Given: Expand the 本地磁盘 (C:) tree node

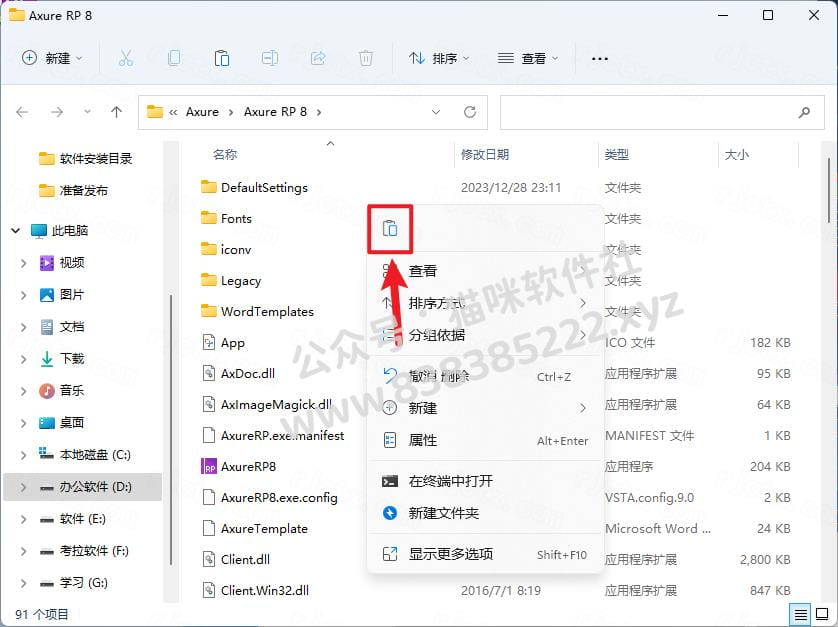Looking at the screenshot, I should [x=23, y=455].
